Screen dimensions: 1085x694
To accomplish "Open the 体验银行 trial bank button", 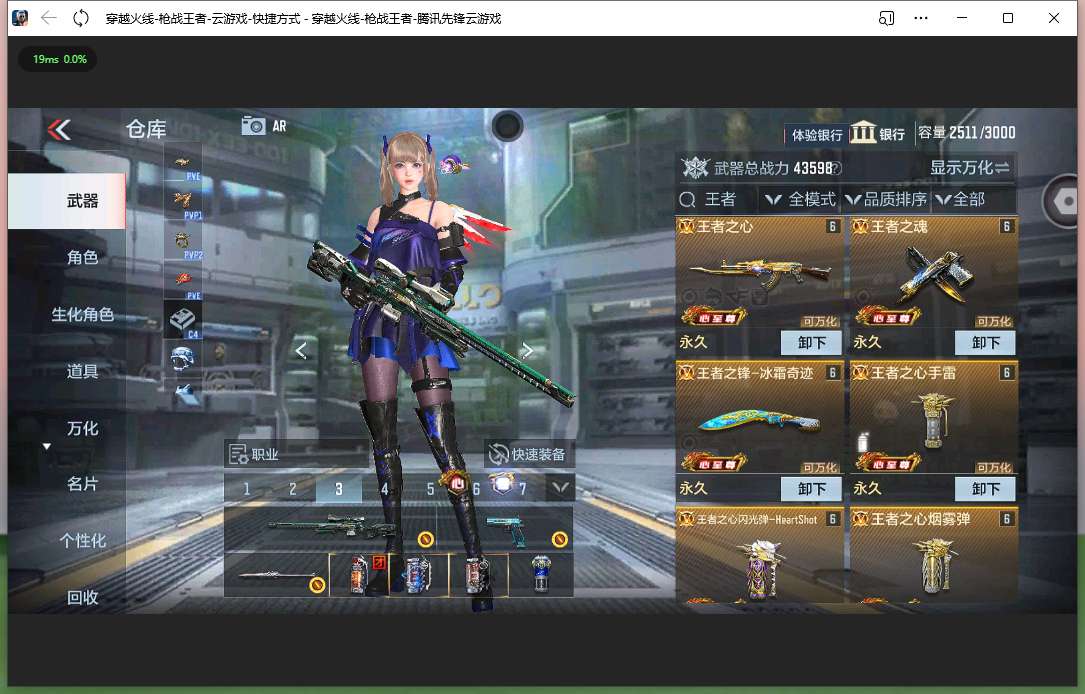I will click(x=817, y=135).
